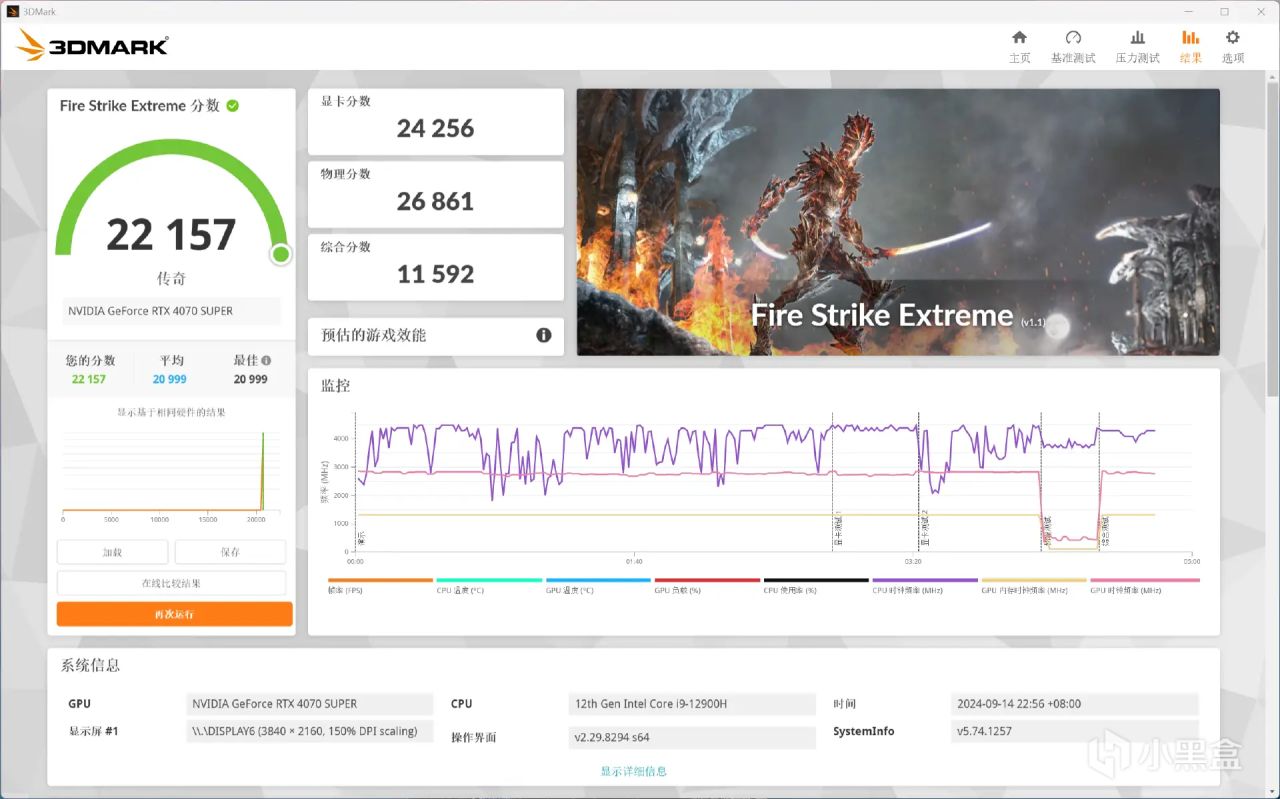Toggle the GPU 负载 (%) legend series
This screenshot has width=1280, height=799.
pos(707,586)
